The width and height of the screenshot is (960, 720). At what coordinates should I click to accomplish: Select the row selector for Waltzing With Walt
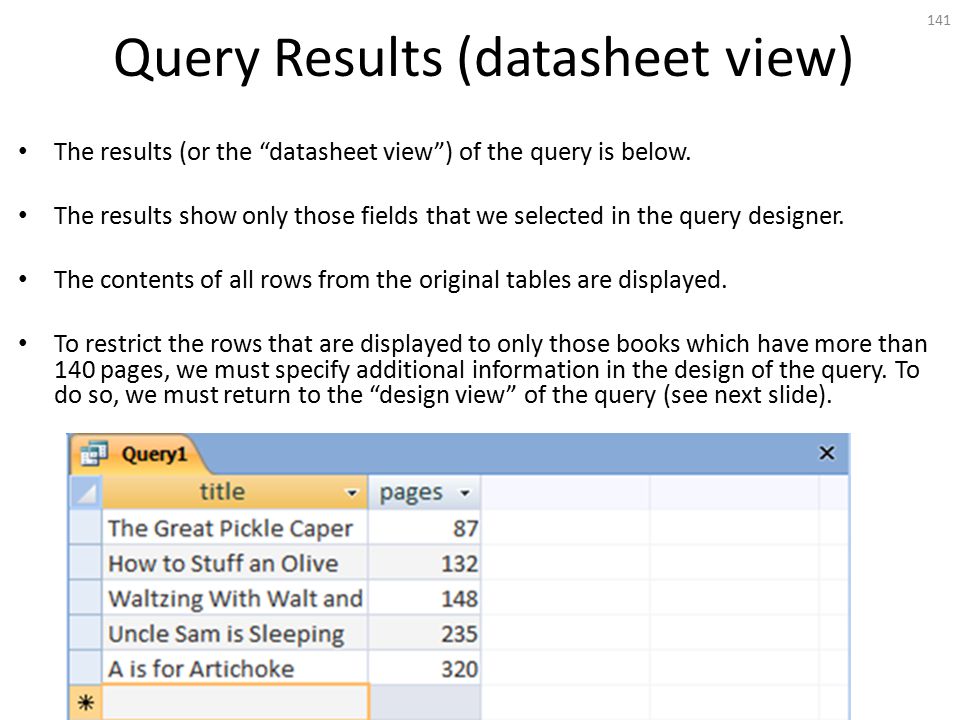coord(86,598)
